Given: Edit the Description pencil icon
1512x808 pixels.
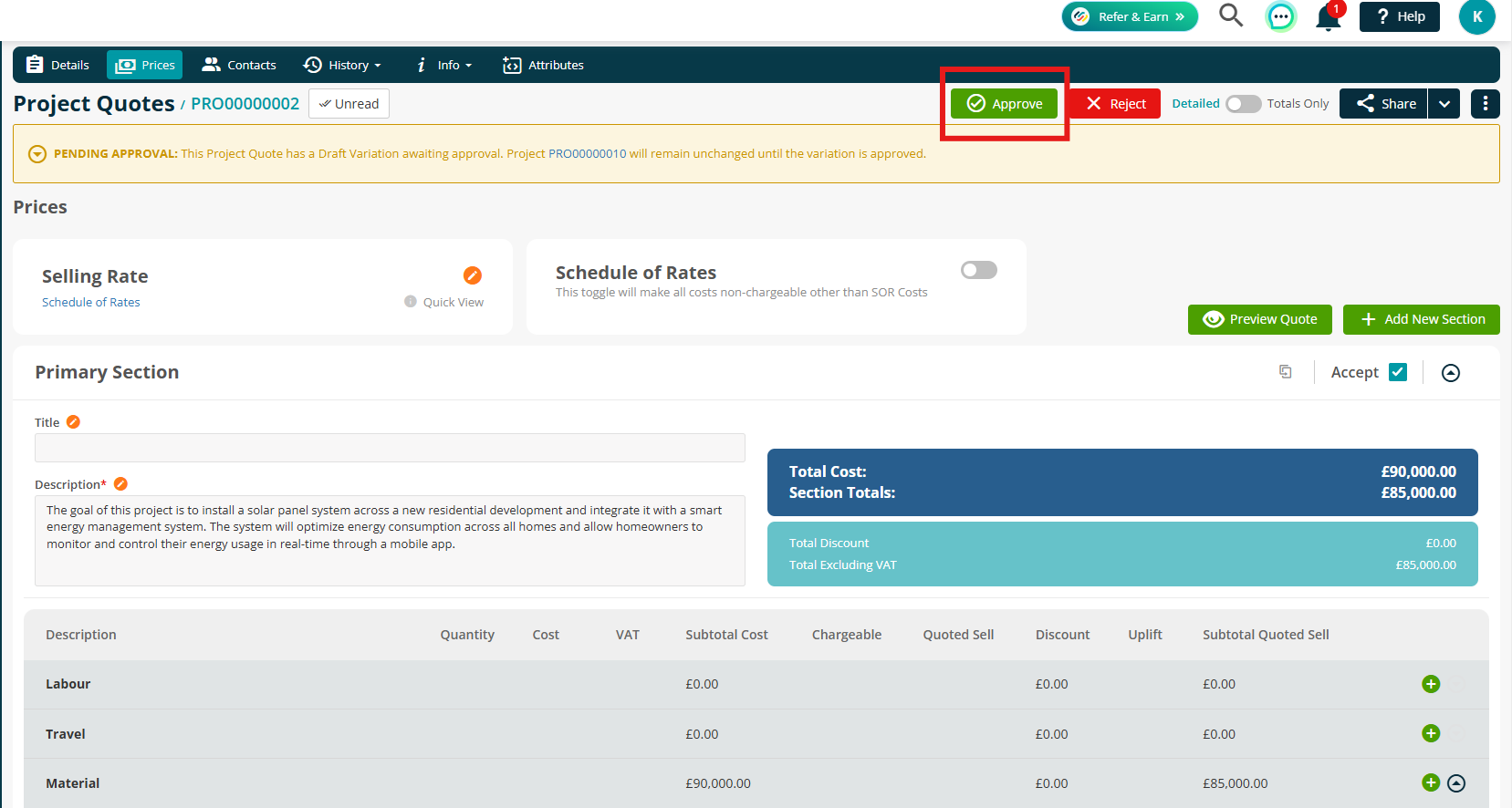Looking at the screenshot, I should (120, 484).
